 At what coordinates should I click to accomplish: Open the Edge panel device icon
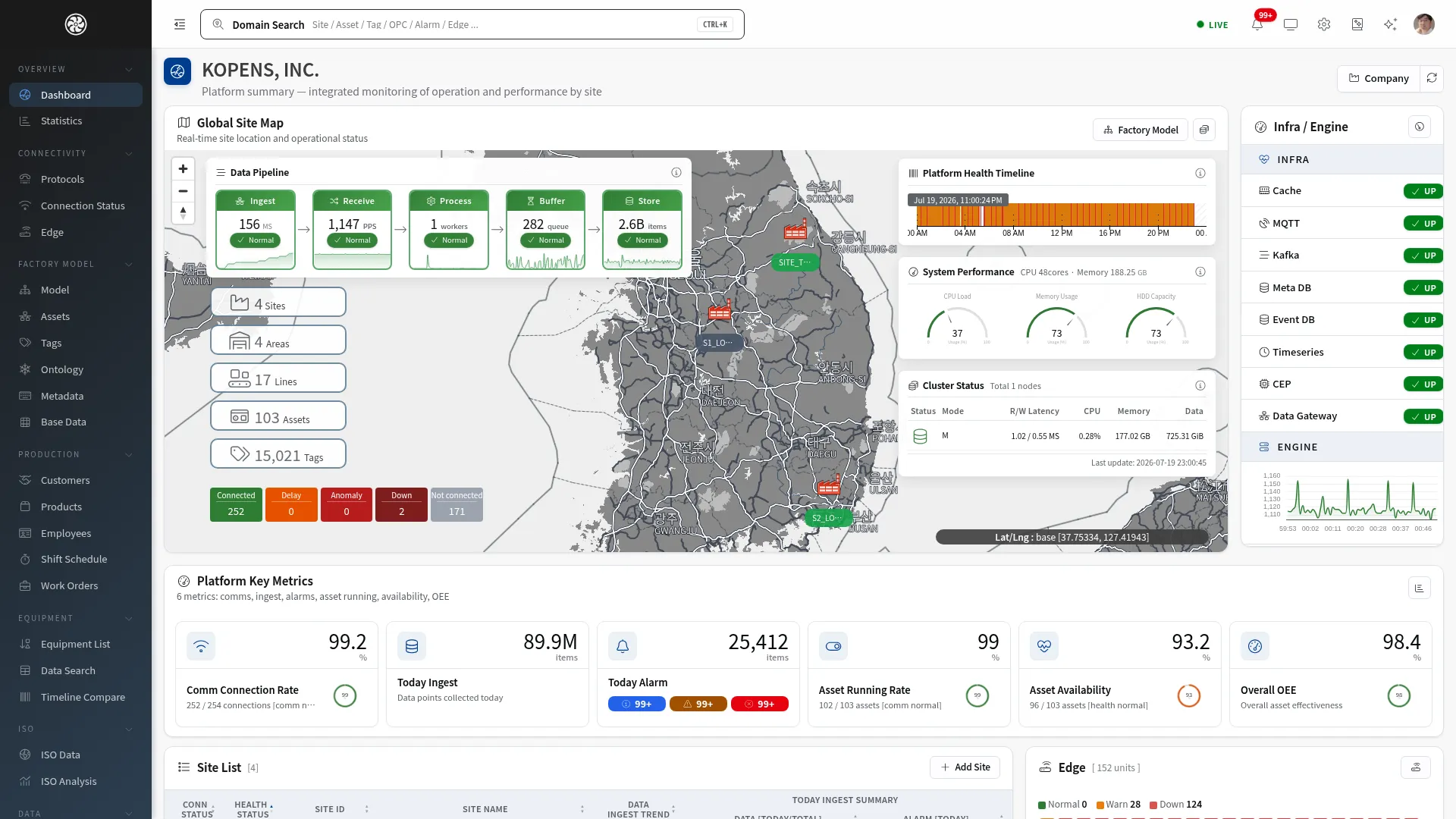(x=1416, y=767)
